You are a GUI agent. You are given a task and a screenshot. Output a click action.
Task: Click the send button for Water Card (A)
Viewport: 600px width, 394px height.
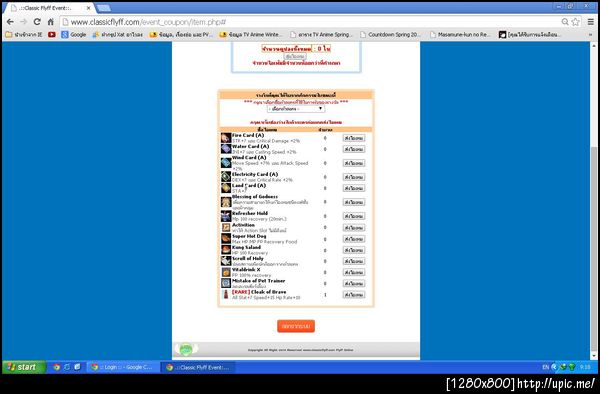[x=354, y=149]
